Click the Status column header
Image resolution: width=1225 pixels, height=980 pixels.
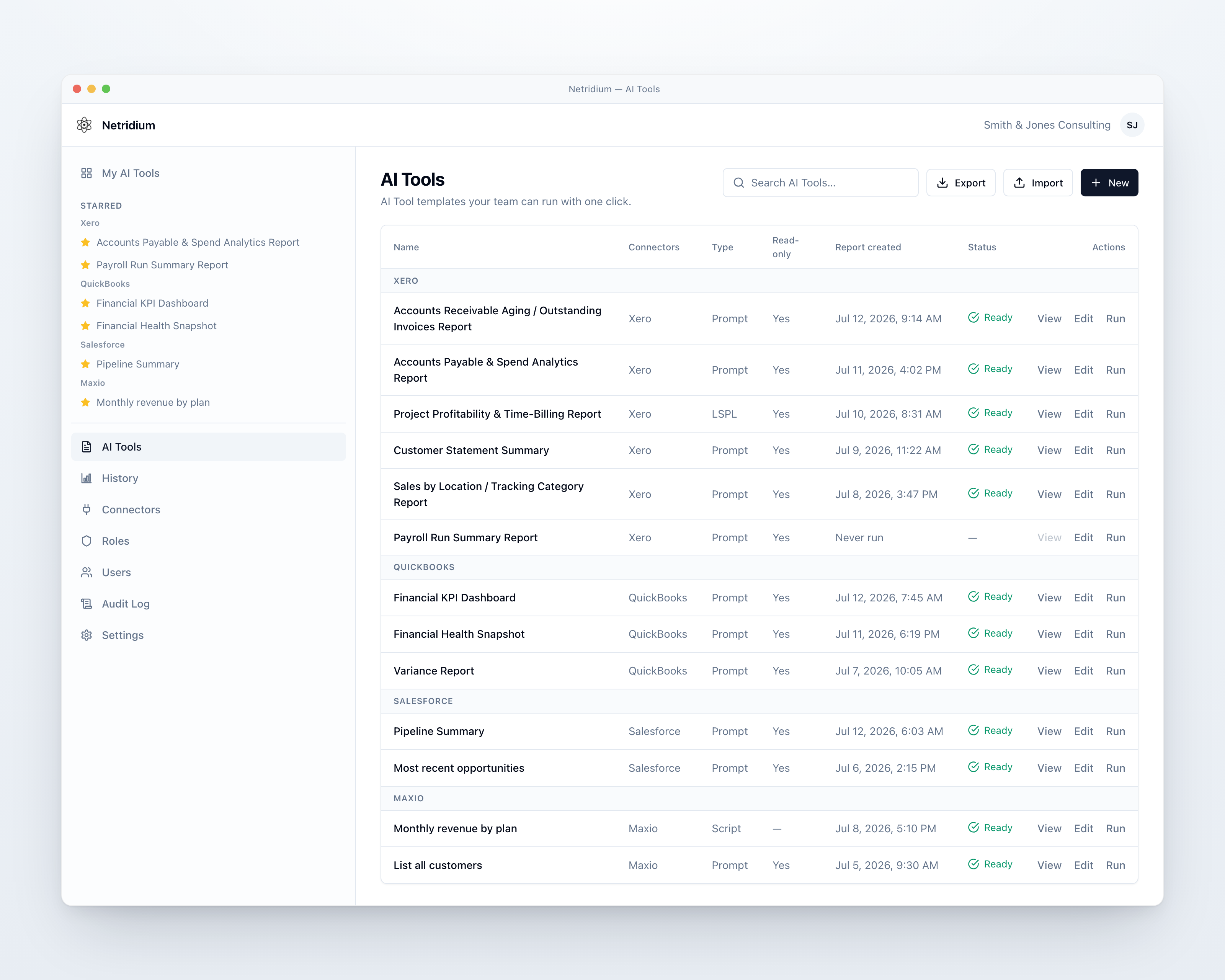pos(982,247)
